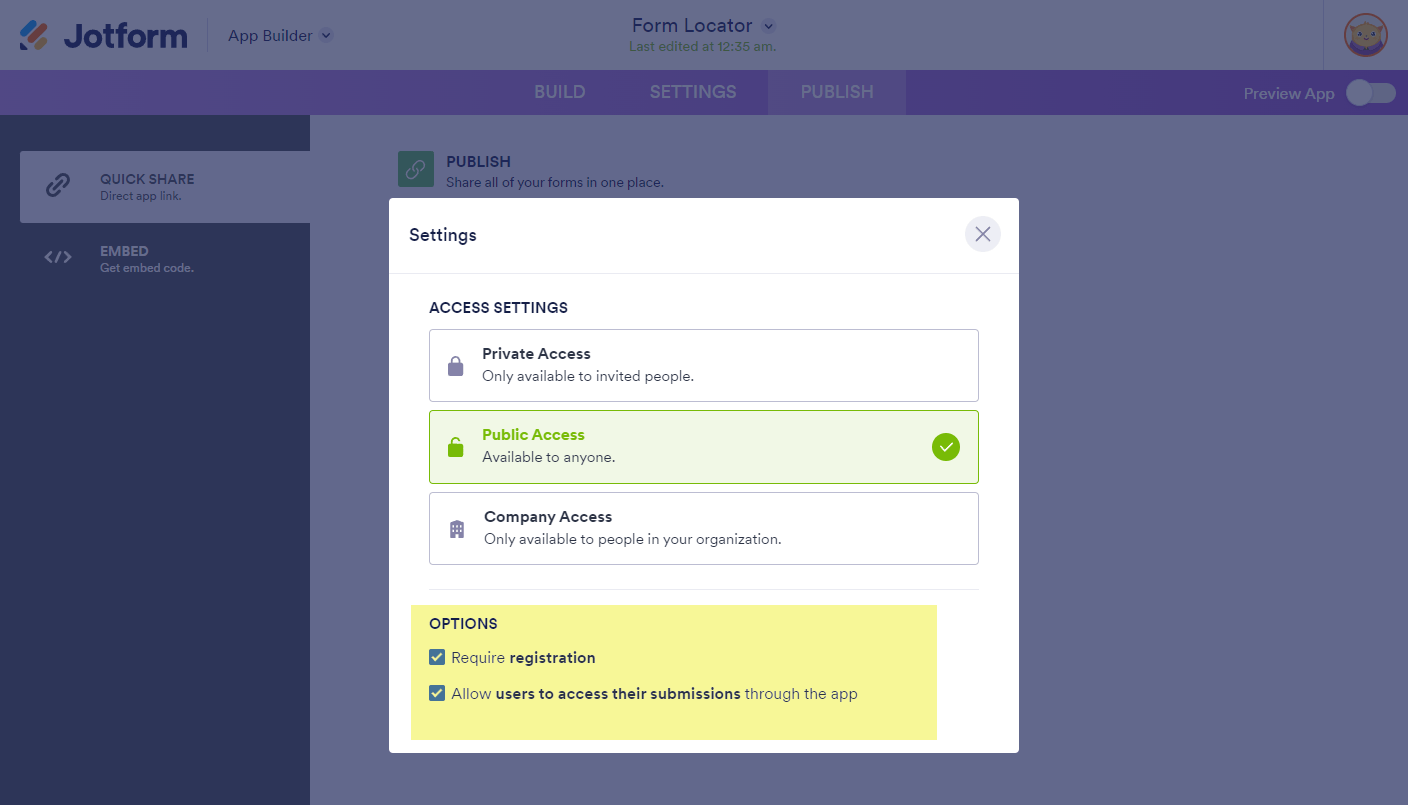Click the Private Access lock icon
1408x805 pixels.
(456, 366)
